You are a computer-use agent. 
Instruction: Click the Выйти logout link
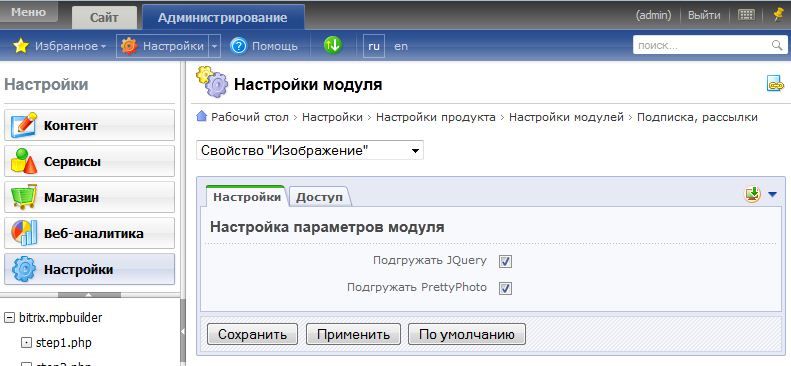tap(704, 15)
